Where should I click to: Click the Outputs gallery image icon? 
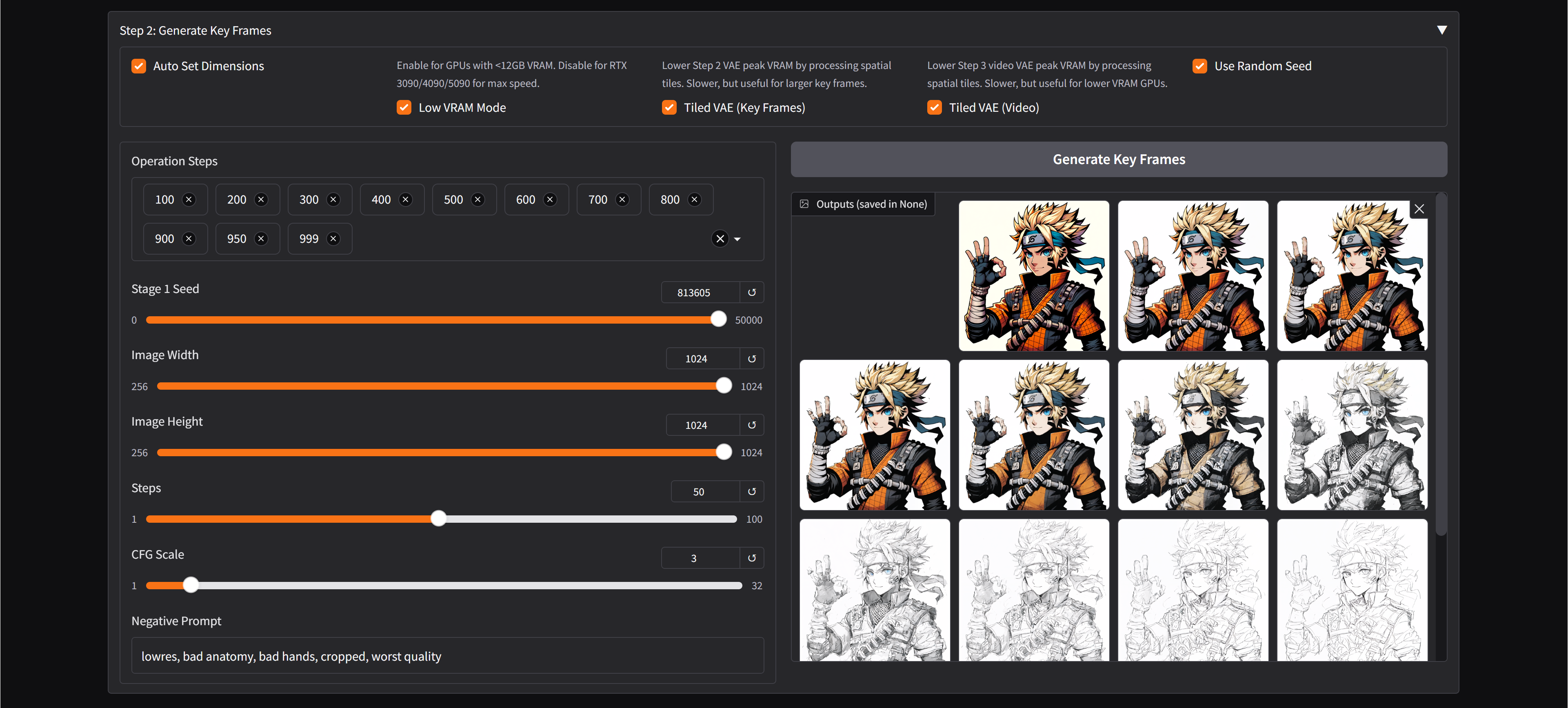coord(804,204)
